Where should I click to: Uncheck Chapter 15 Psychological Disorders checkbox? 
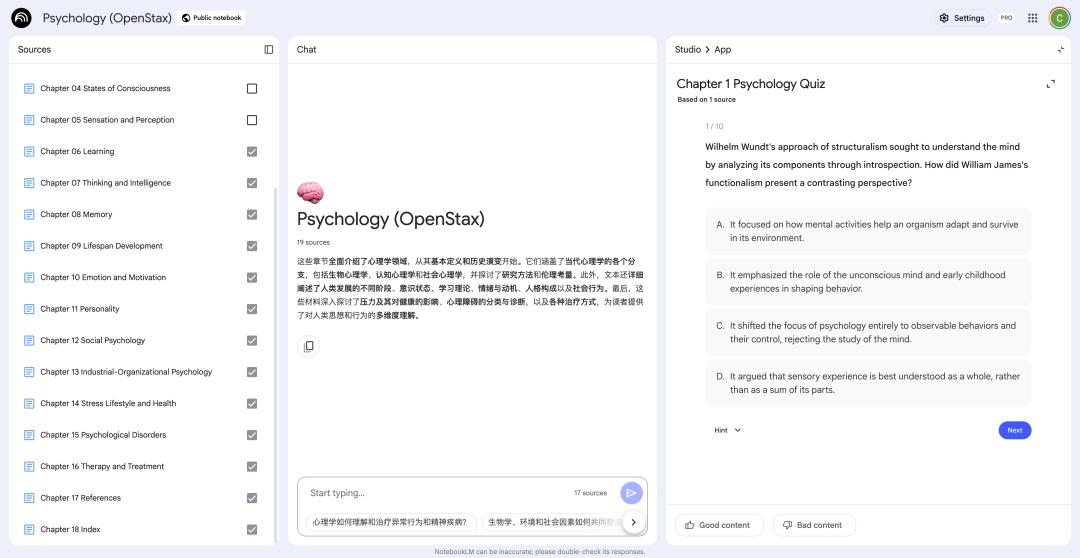click(x=252, y=435)
